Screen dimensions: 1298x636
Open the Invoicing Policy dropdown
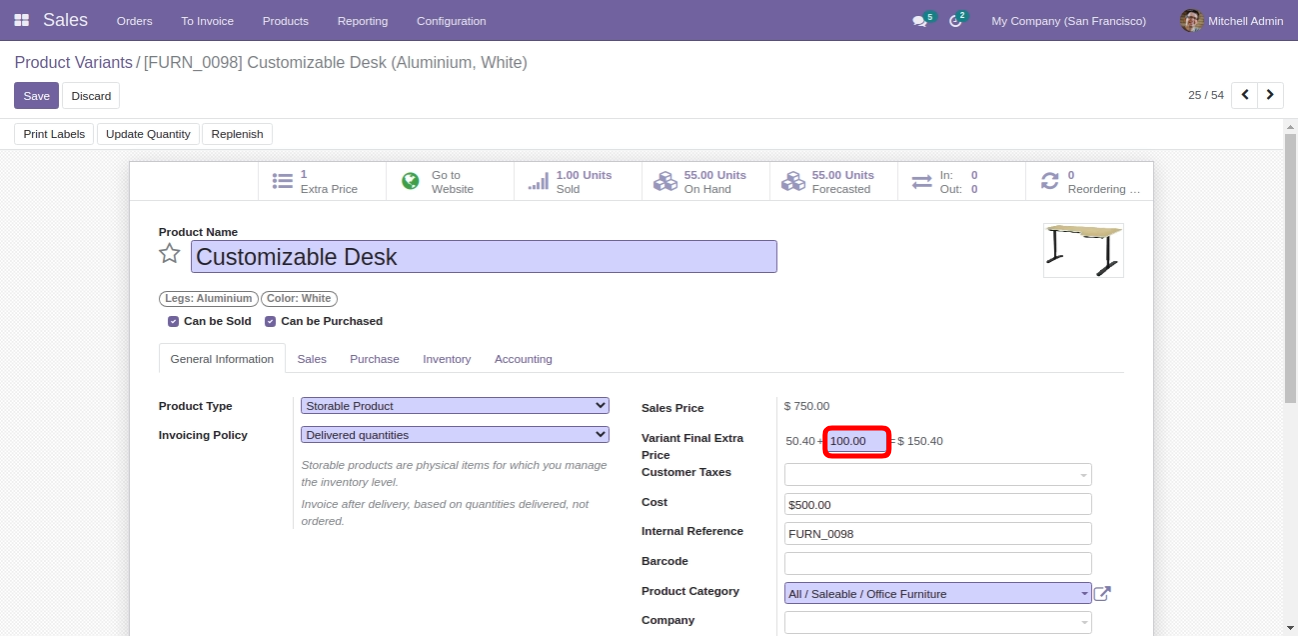(455, 435)
